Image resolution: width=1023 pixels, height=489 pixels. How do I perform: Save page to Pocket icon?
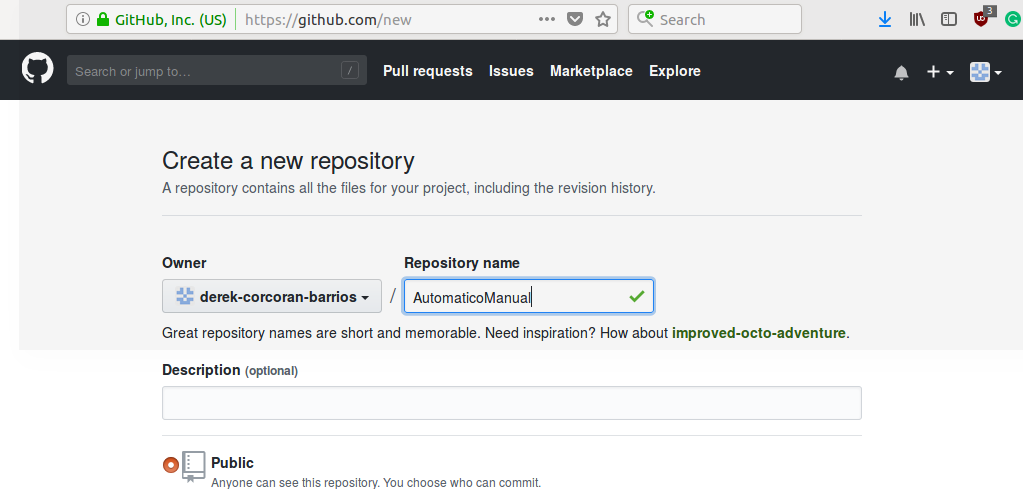[575, 19]
